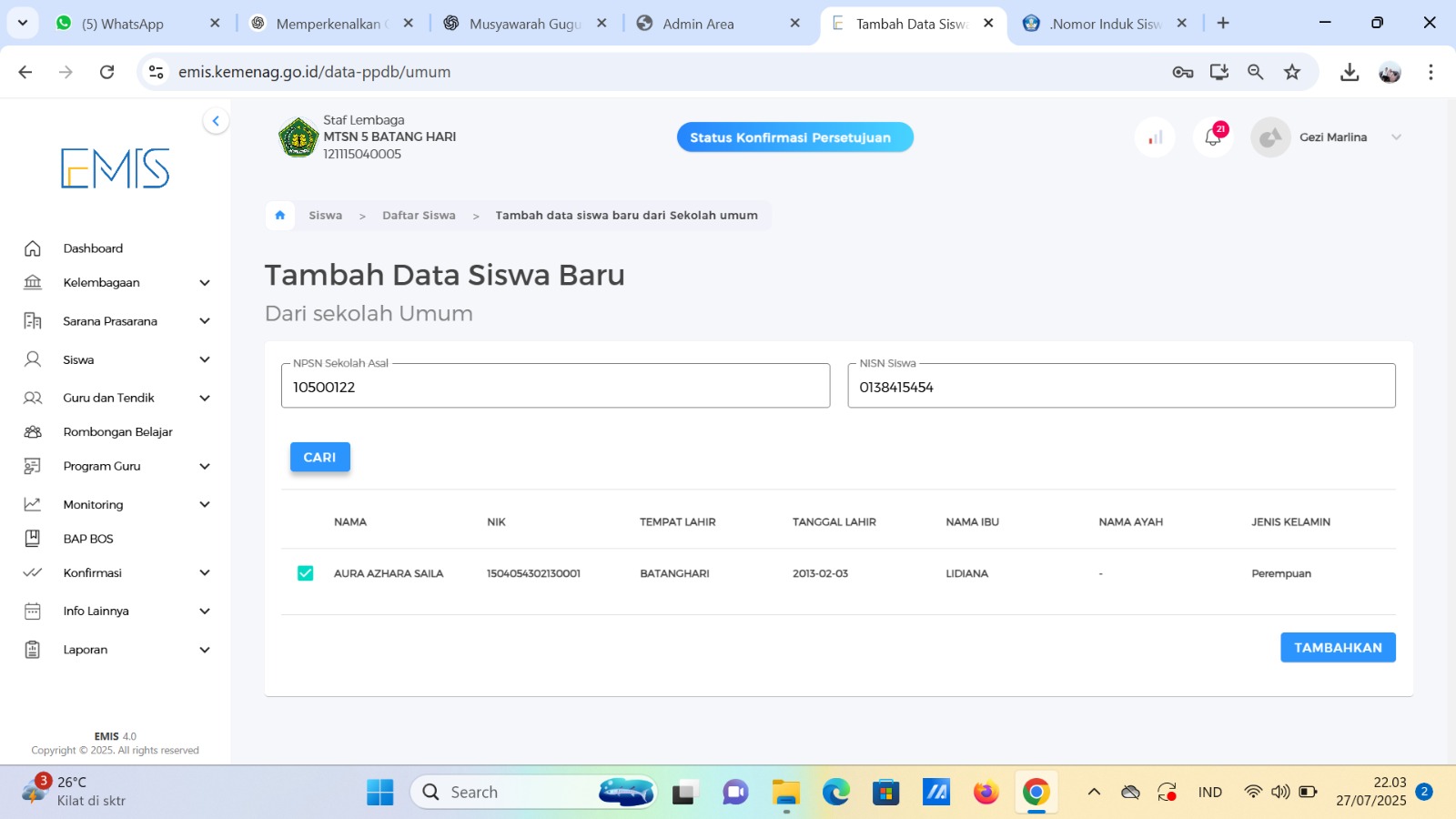1456x819 pixels.
Task: Click the TAMBAHKAN button to add student
Action: coord(1338,647)
